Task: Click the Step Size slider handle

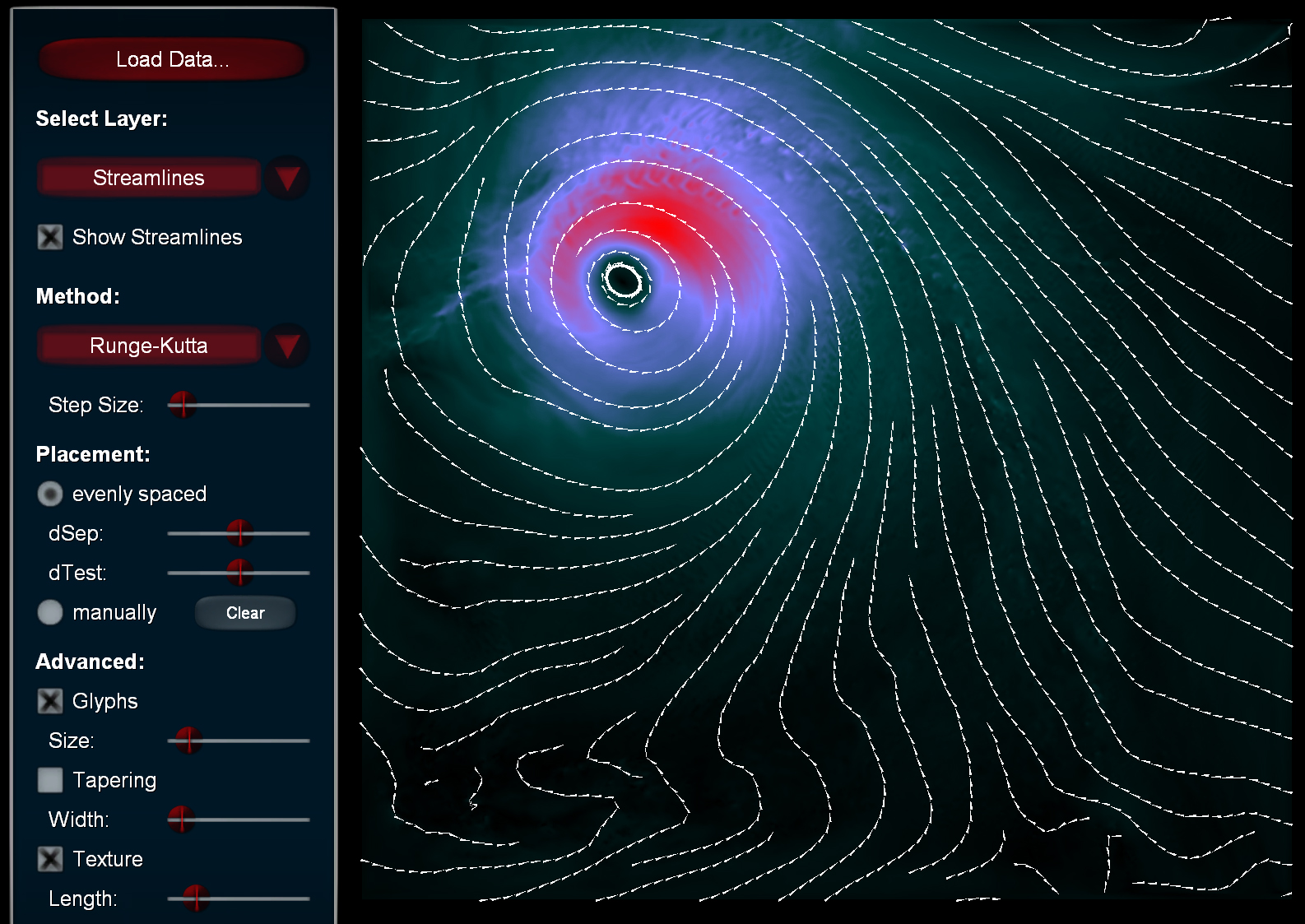Action: pyautogui.click(x=183, y=405)
